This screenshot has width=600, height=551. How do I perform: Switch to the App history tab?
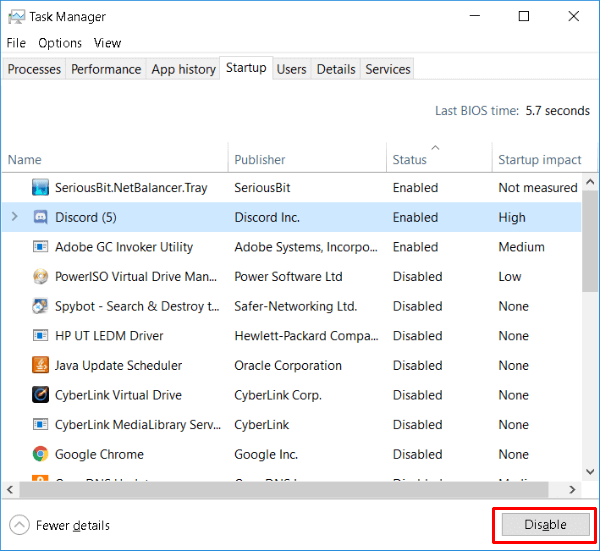(183, 69)
